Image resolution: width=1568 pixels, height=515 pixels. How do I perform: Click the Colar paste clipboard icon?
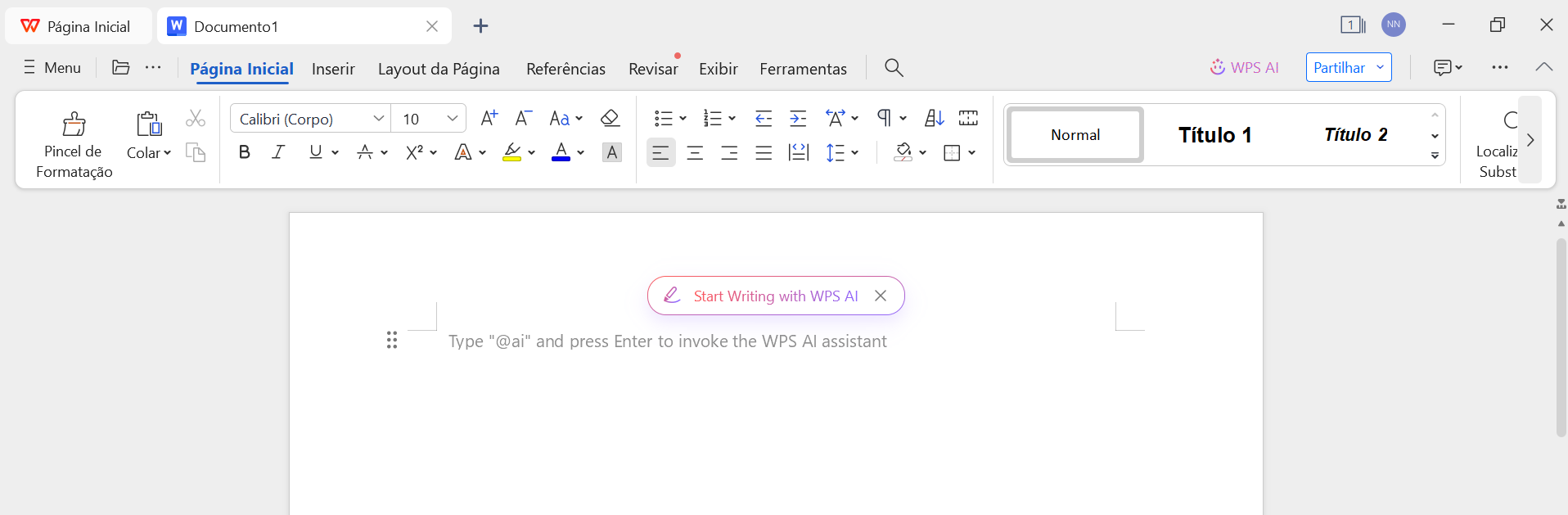coord(149,124)
